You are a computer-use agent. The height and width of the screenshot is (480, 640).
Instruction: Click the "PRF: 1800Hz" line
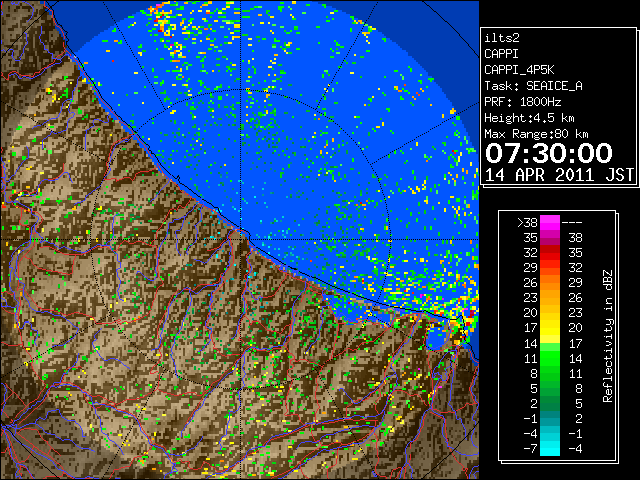522,102
